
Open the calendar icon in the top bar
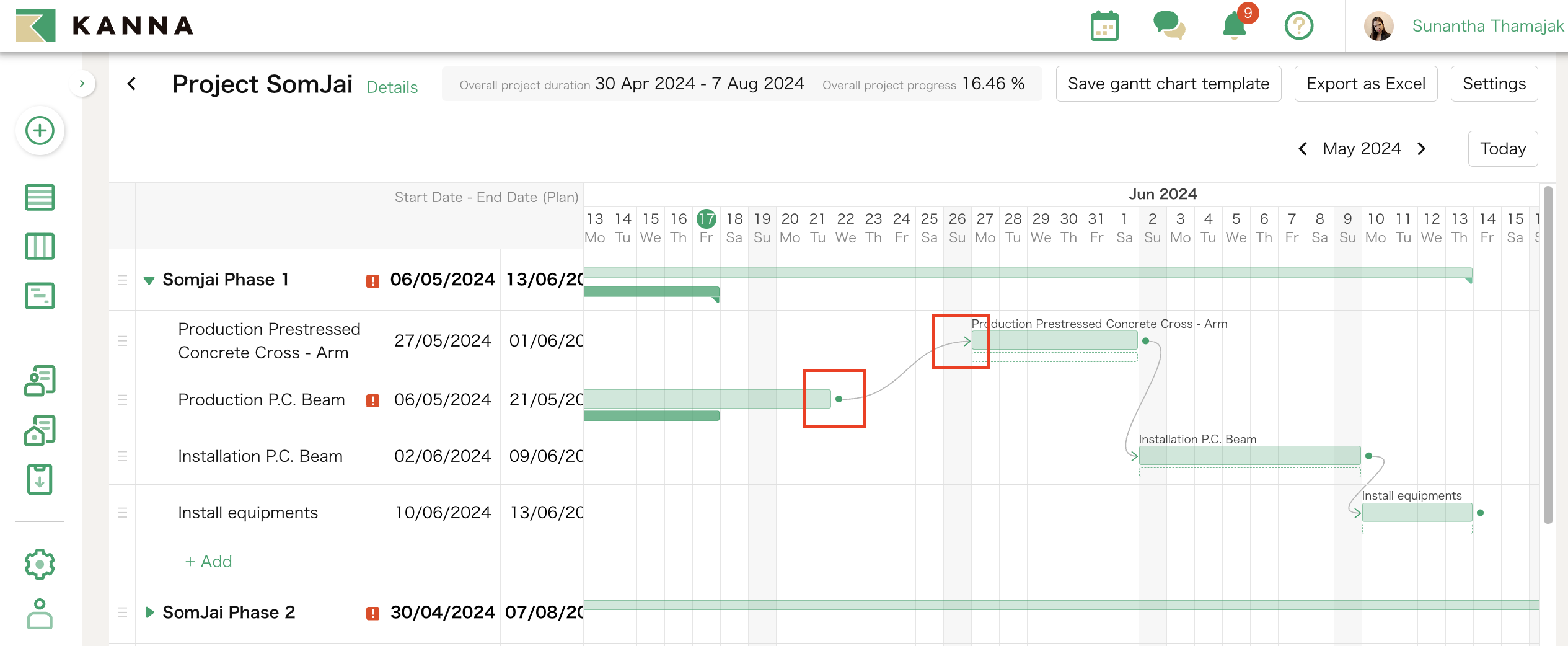1105,25
